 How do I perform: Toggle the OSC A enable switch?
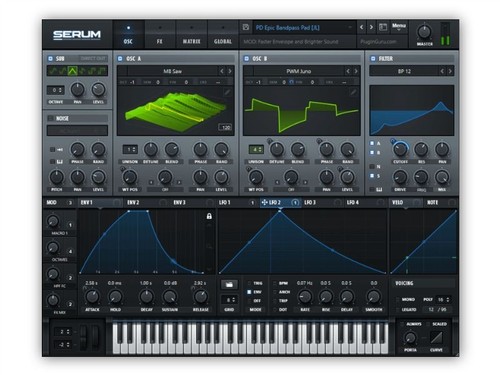coord(120,59)
